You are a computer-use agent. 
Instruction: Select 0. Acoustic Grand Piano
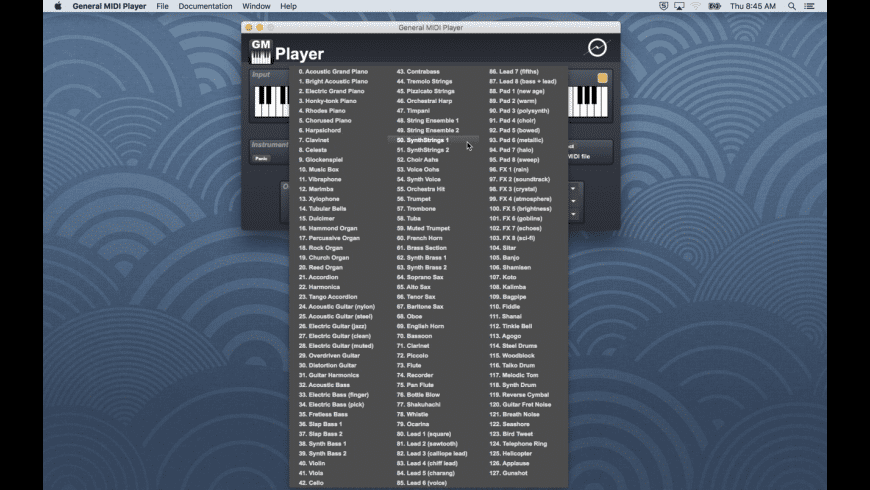333,72
